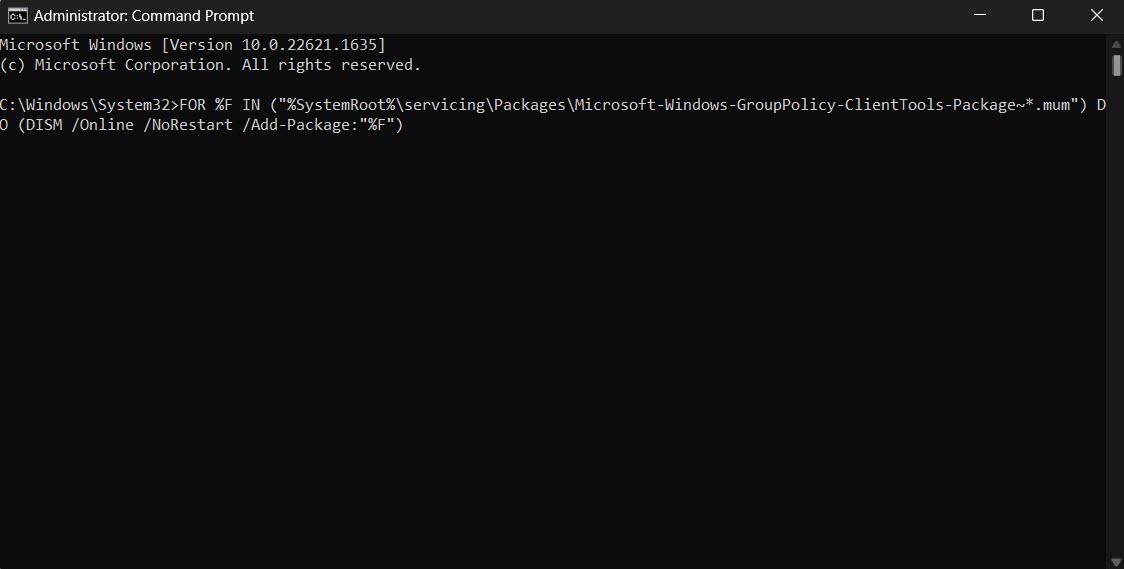
Task: Close the Administrator Command Prompt window
Action: [x=1096, y=15]
